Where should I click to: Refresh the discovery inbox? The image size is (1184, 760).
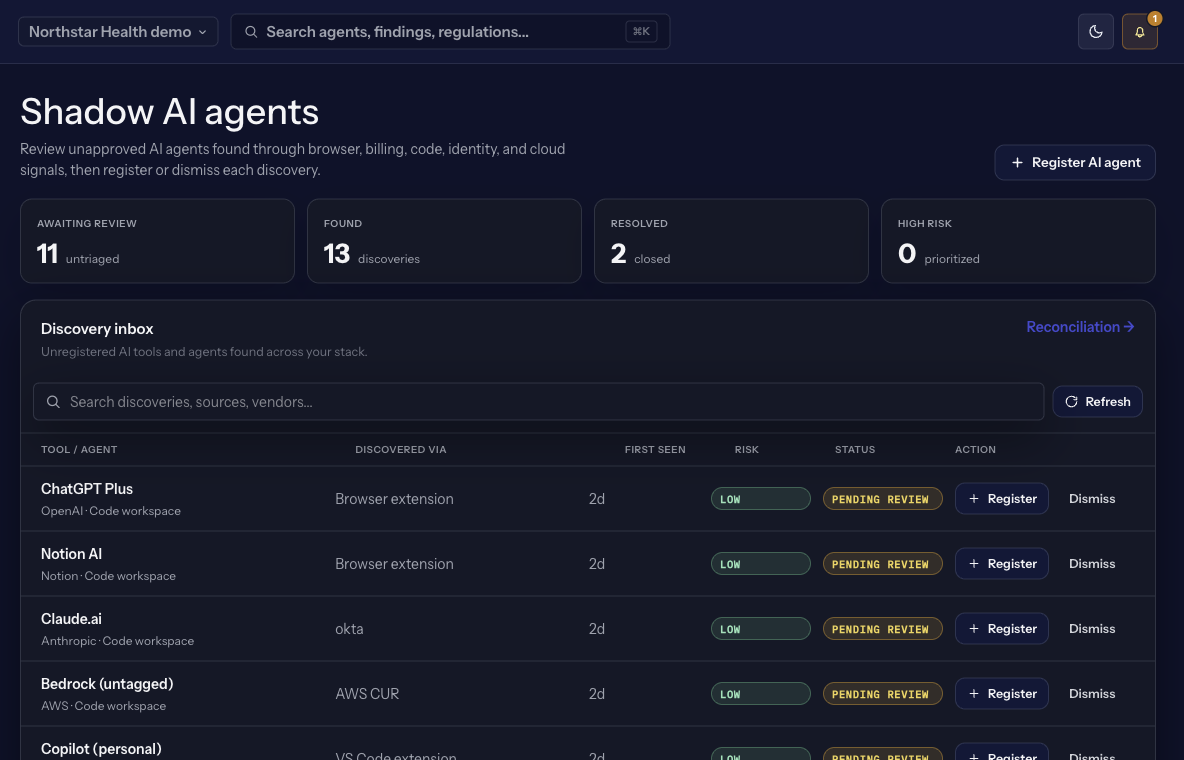coord(1097,402)
